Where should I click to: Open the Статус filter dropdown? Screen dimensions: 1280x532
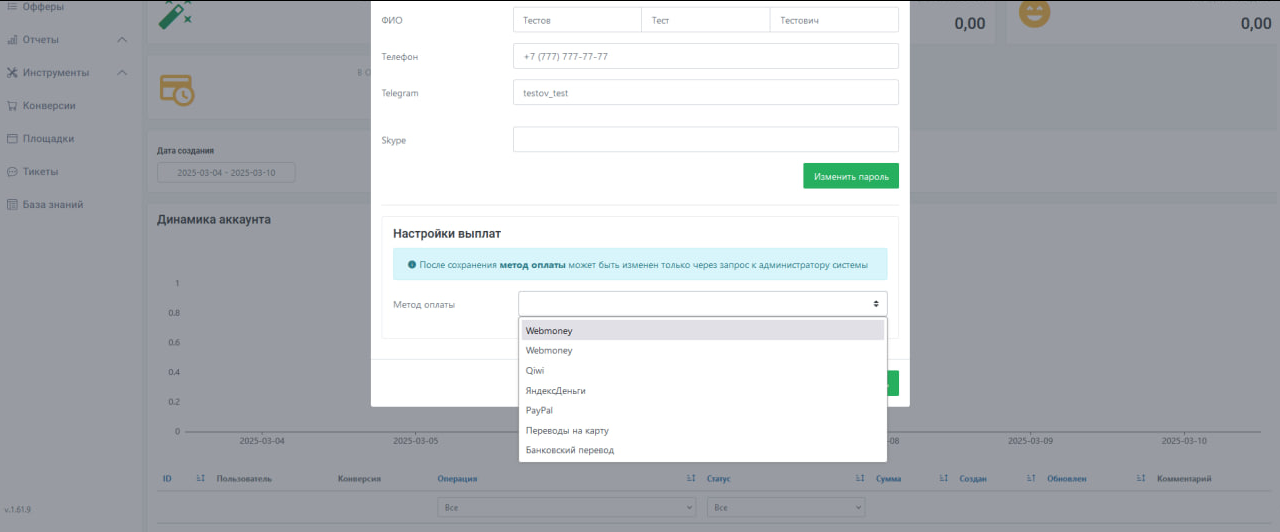tap(785, 508)
